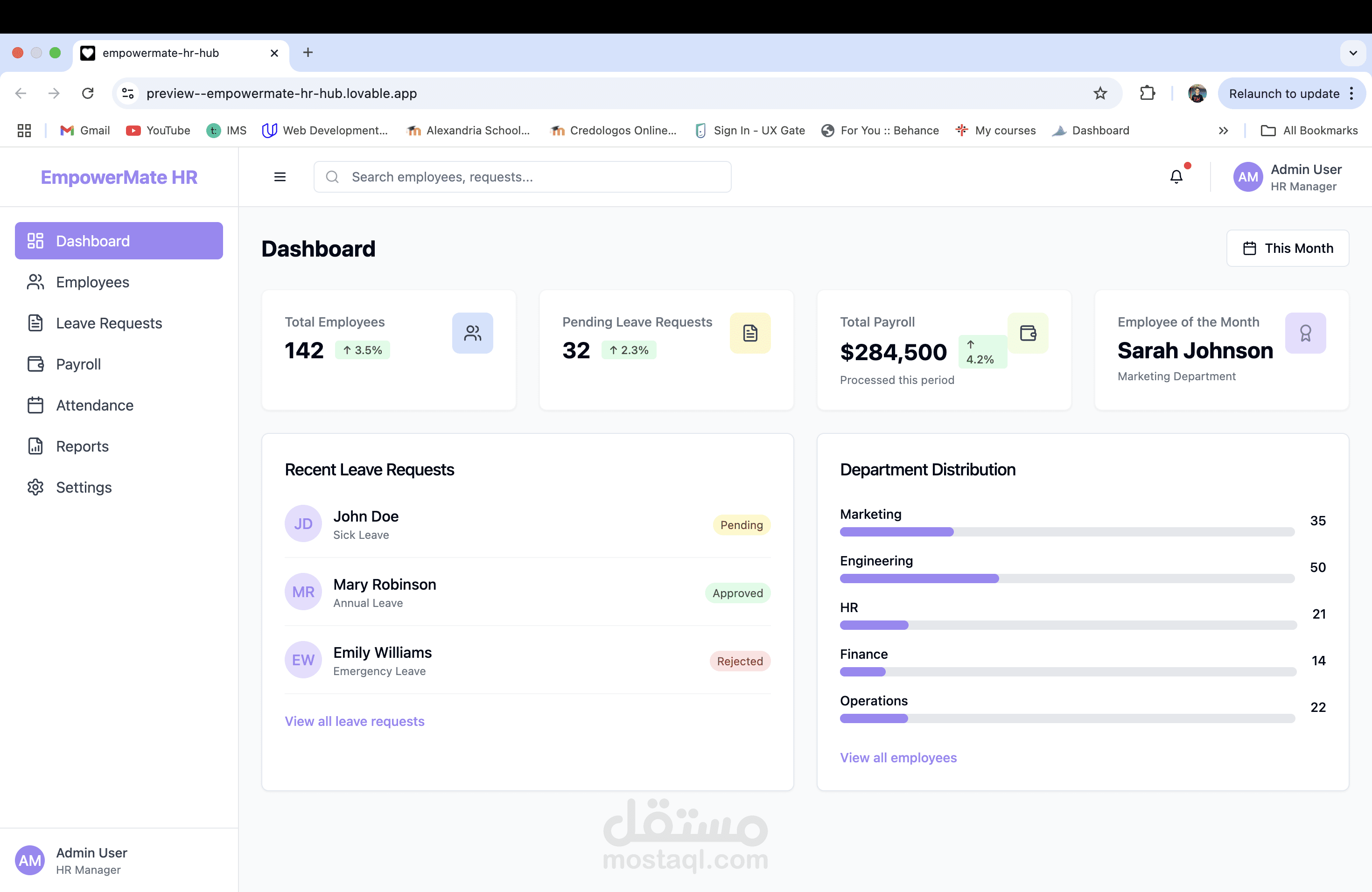
Task: Click View all employees link
Action: (898, 758)
